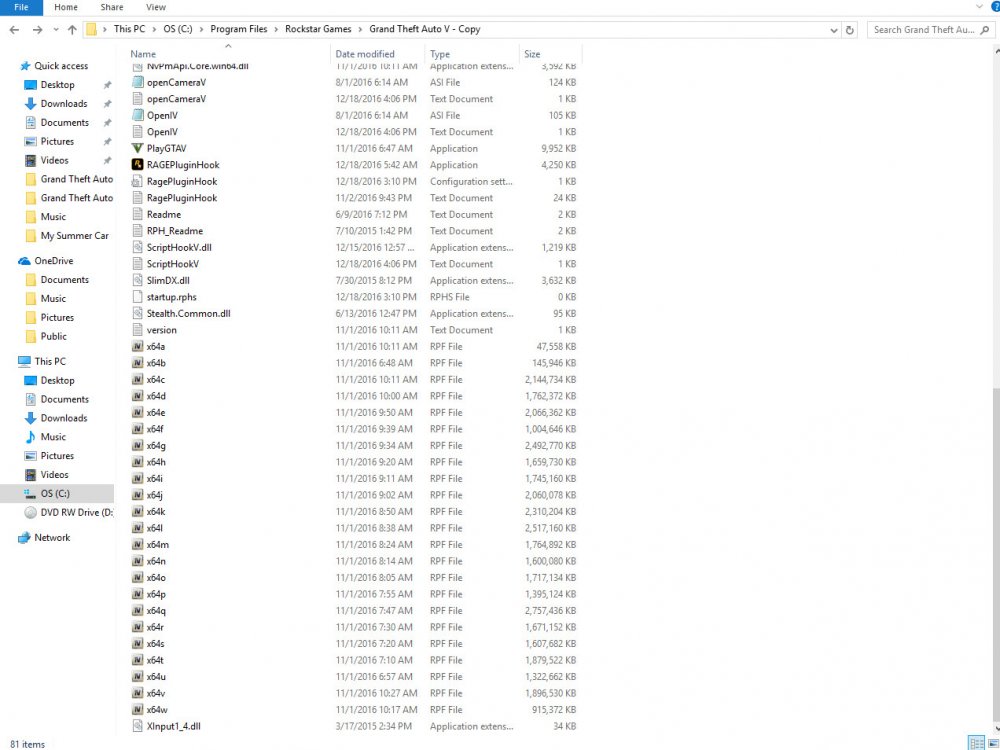Click 'This PC' in address breadcrumb
The width and height of the screenshot is (1000, 750).
pyautogui.click(x=129, y=29)
